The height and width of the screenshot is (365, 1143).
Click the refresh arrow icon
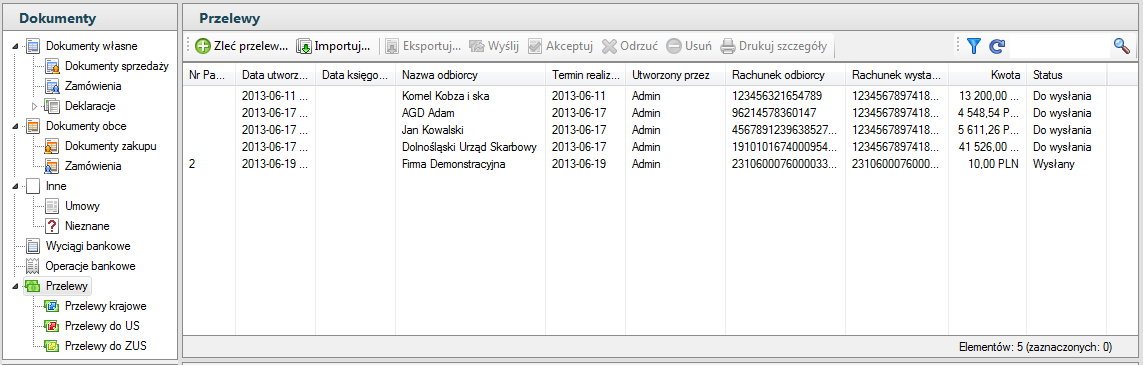pyautogui.click(x=996, y=46)
